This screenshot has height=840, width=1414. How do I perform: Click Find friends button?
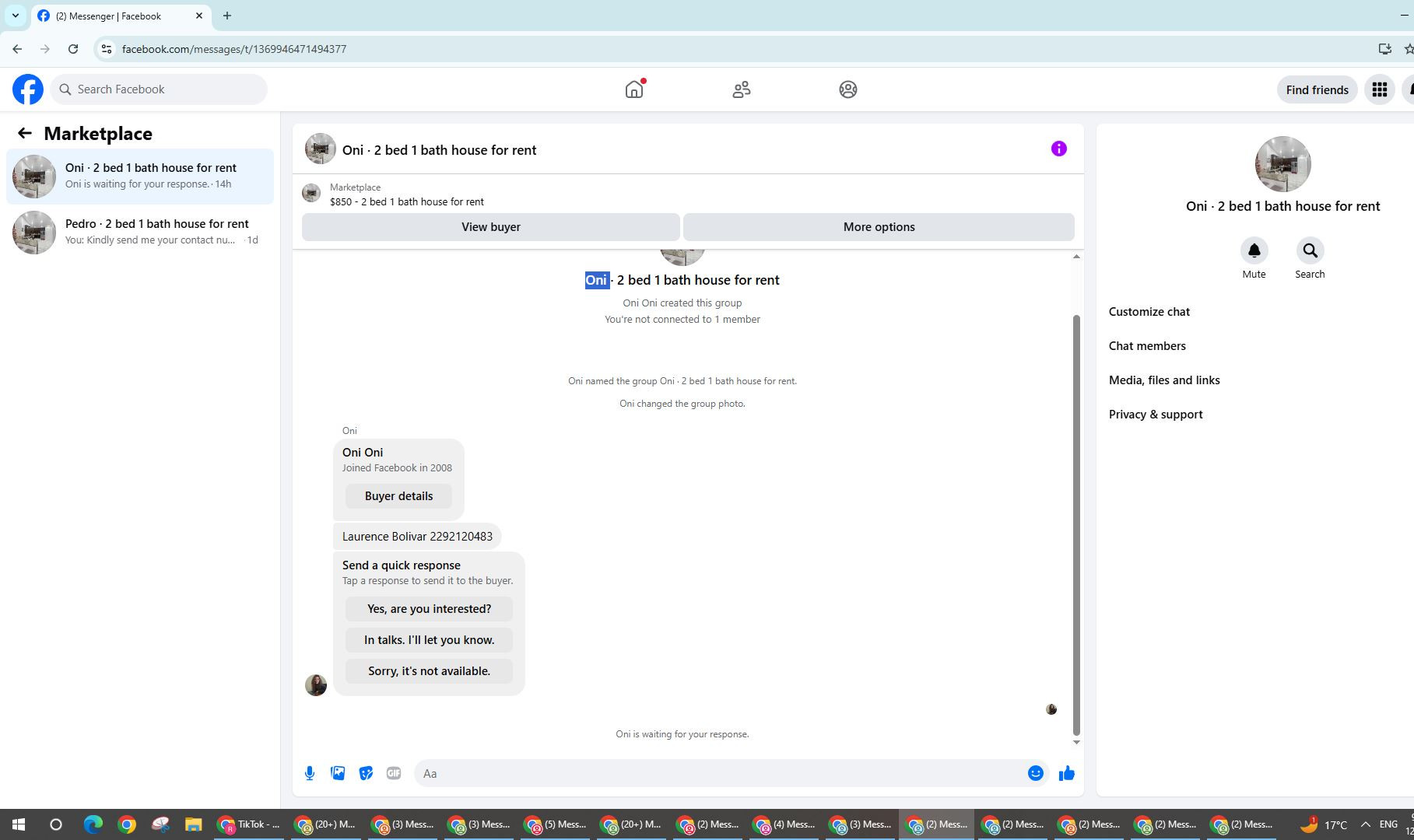tap(1318, 89)
